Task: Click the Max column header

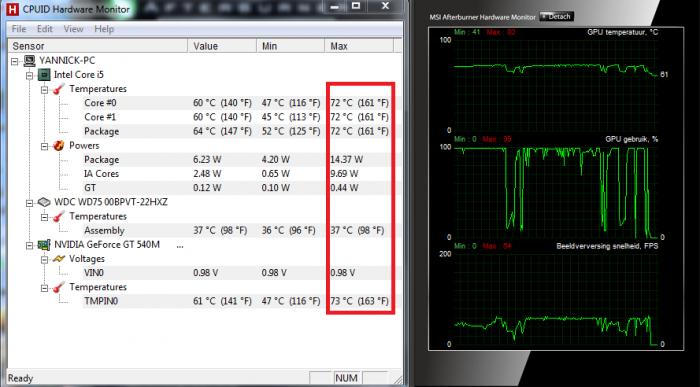Action: tap(359, 46)
